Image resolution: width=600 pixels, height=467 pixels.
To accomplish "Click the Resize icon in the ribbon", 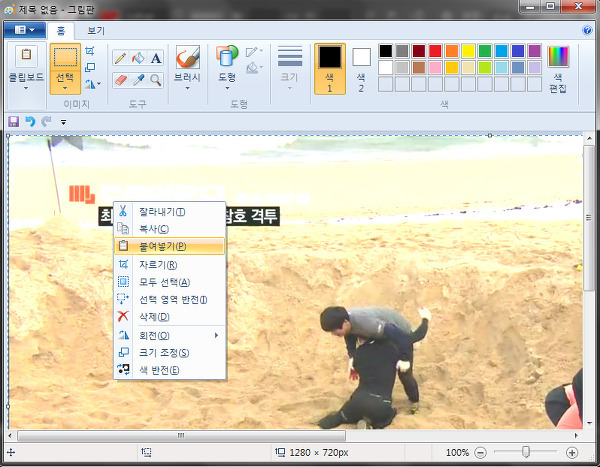I will [90, 67].
